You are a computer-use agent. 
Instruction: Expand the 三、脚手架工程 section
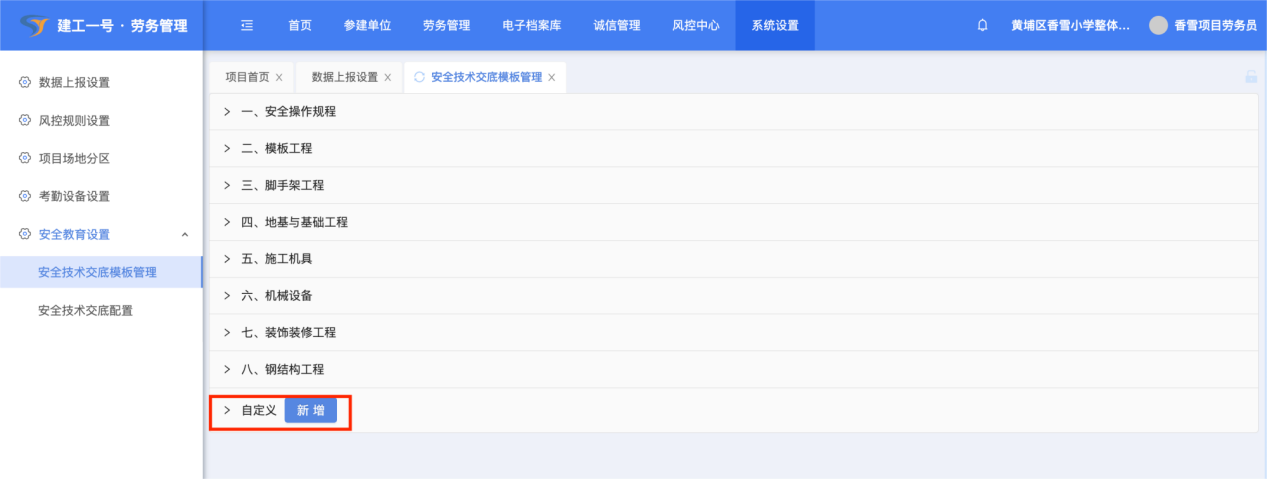282,185
